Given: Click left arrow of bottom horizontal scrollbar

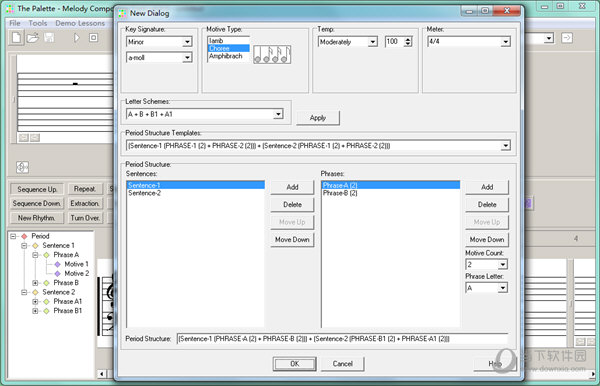Looking at the screenshot, I should click(x=101, y=374).
